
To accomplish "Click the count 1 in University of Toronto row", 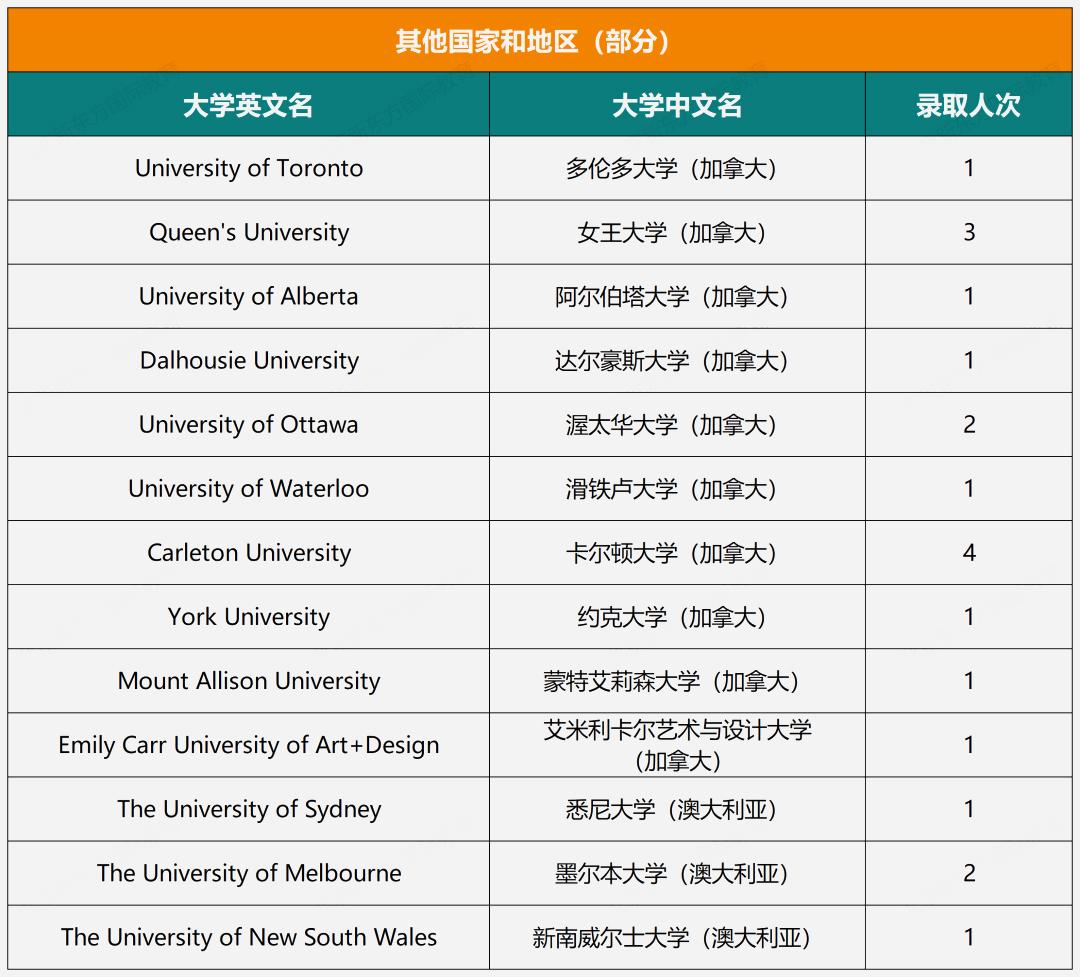I will pos(969,168).
